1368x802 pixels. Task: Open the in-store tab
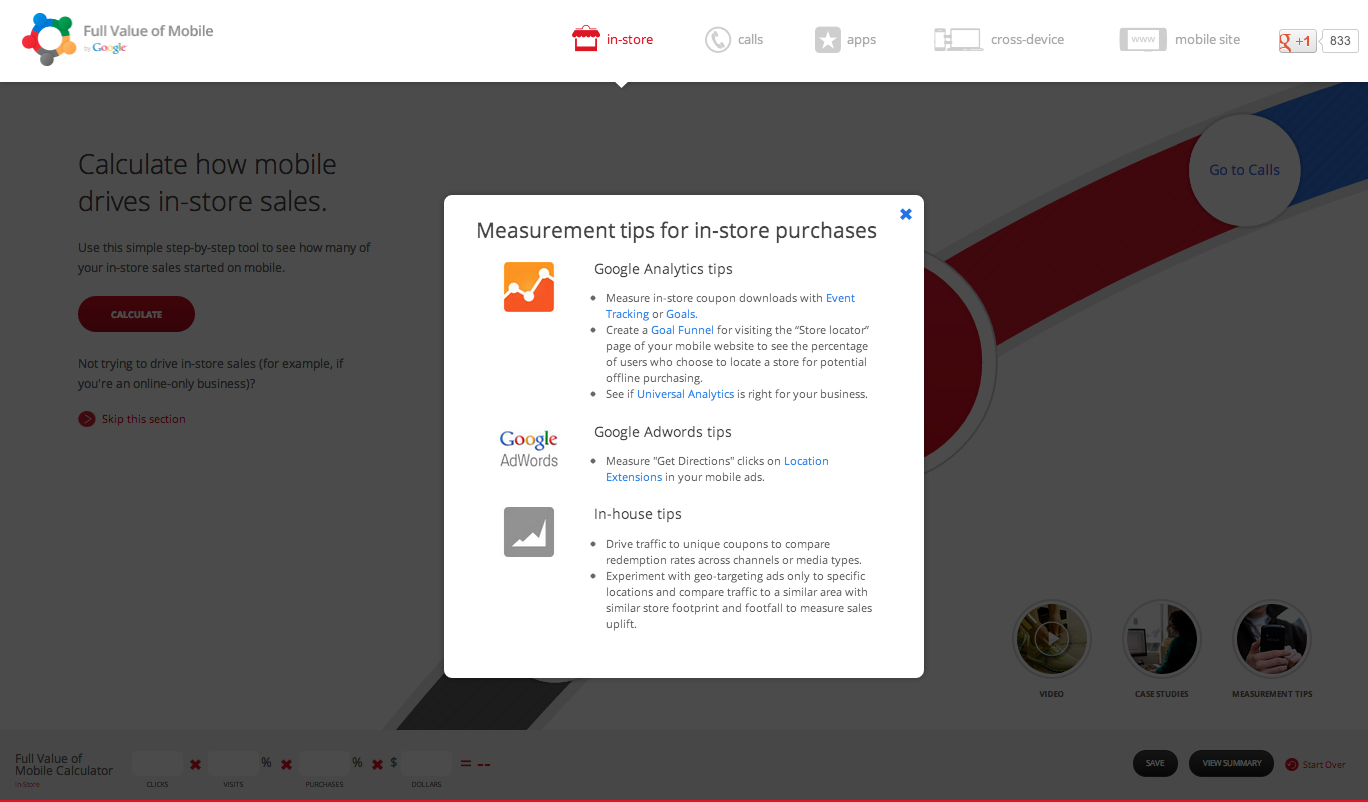tap(613, 40)
